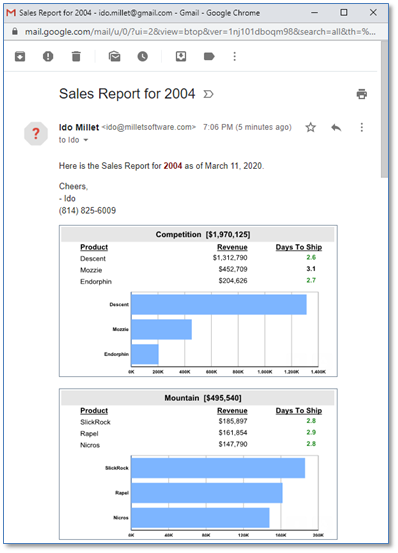Viewport: 398px width, 553px height.
Task: Click the Endorphin revenue value $204,626
Action: coord(233,281)
